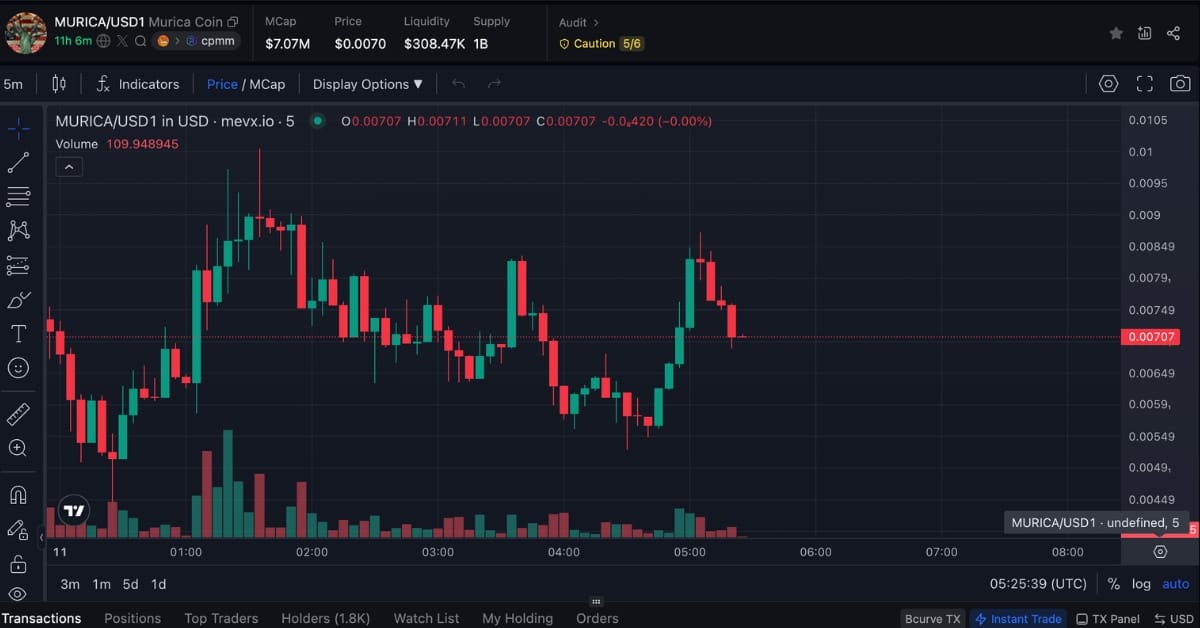
Task: Toggle log scale
Action: coord(1141,584)
